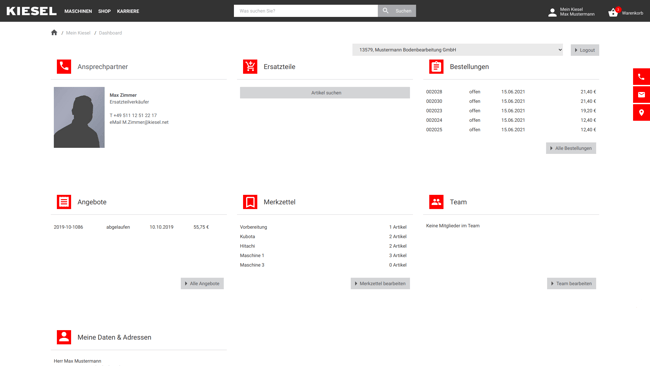The height and width of the screenshot is (366, 650).
Task: Click the Ansprechpartner heading
Action: (x=102, y=67)
